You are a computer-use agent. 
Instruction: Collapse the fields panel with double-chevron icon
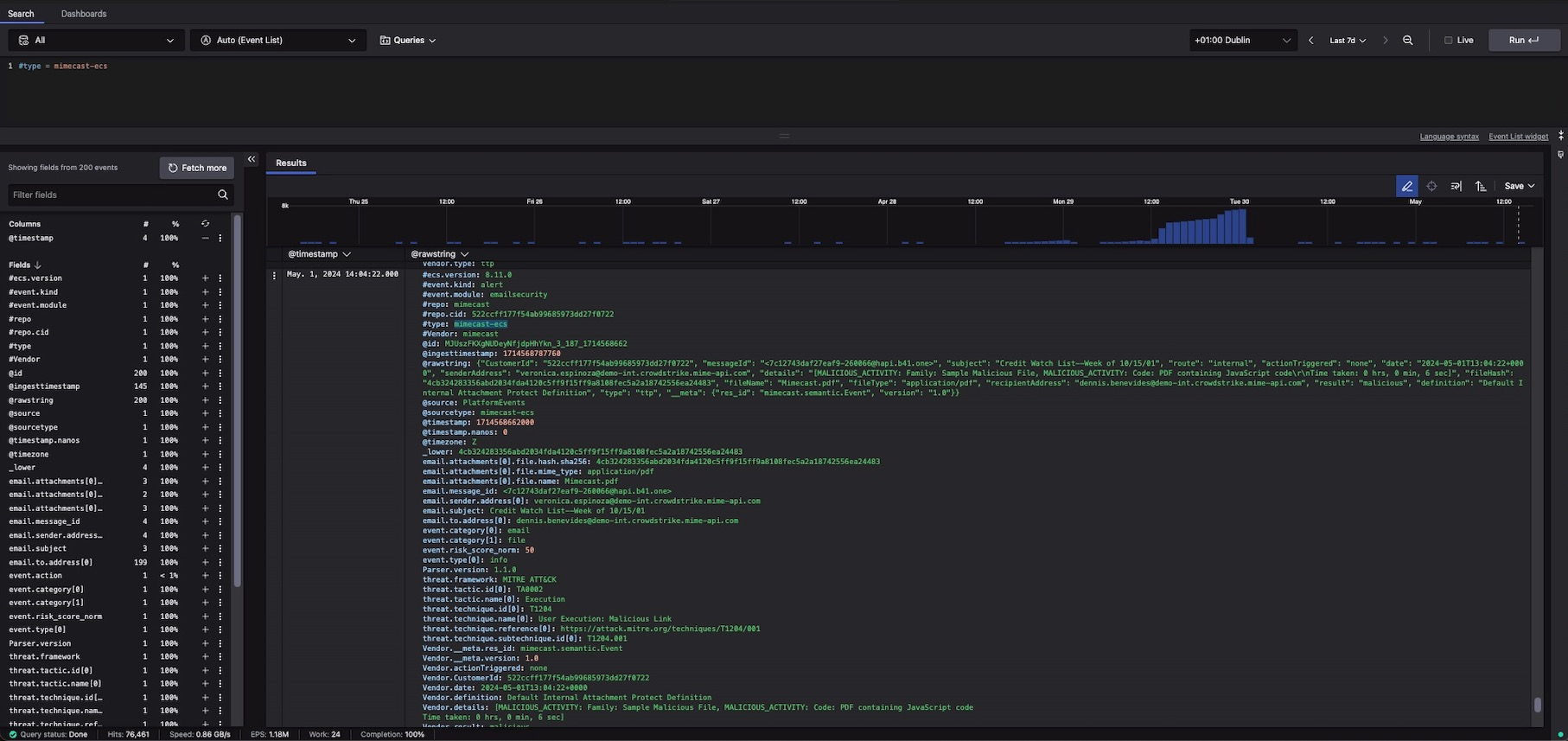pos(252,159)
